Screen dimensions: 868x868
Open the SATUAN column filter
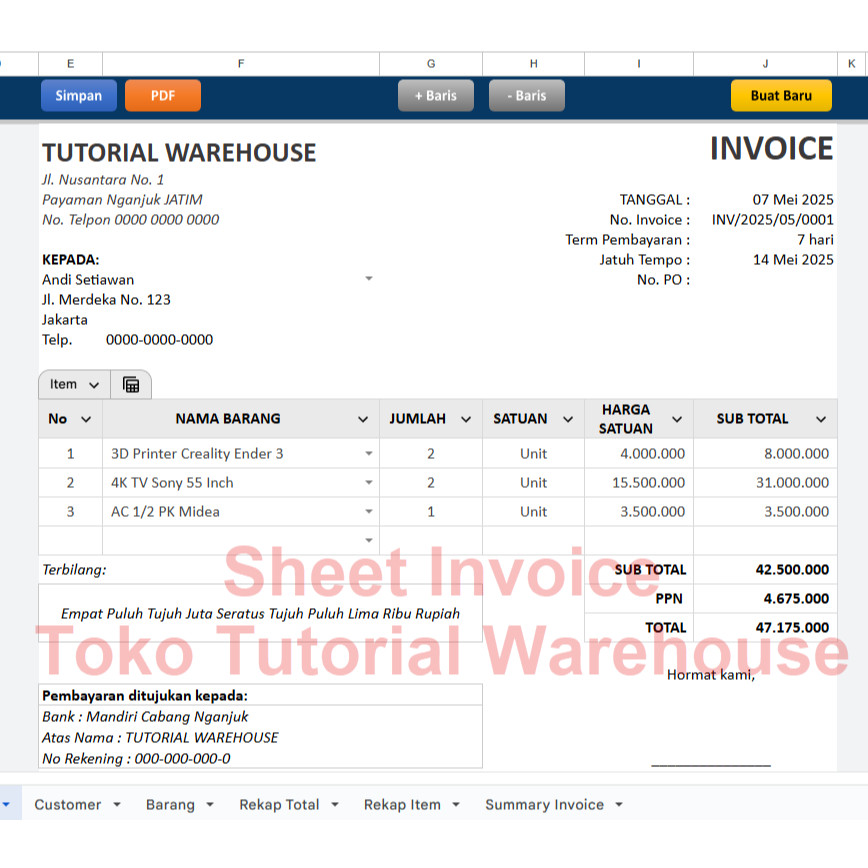568,419
